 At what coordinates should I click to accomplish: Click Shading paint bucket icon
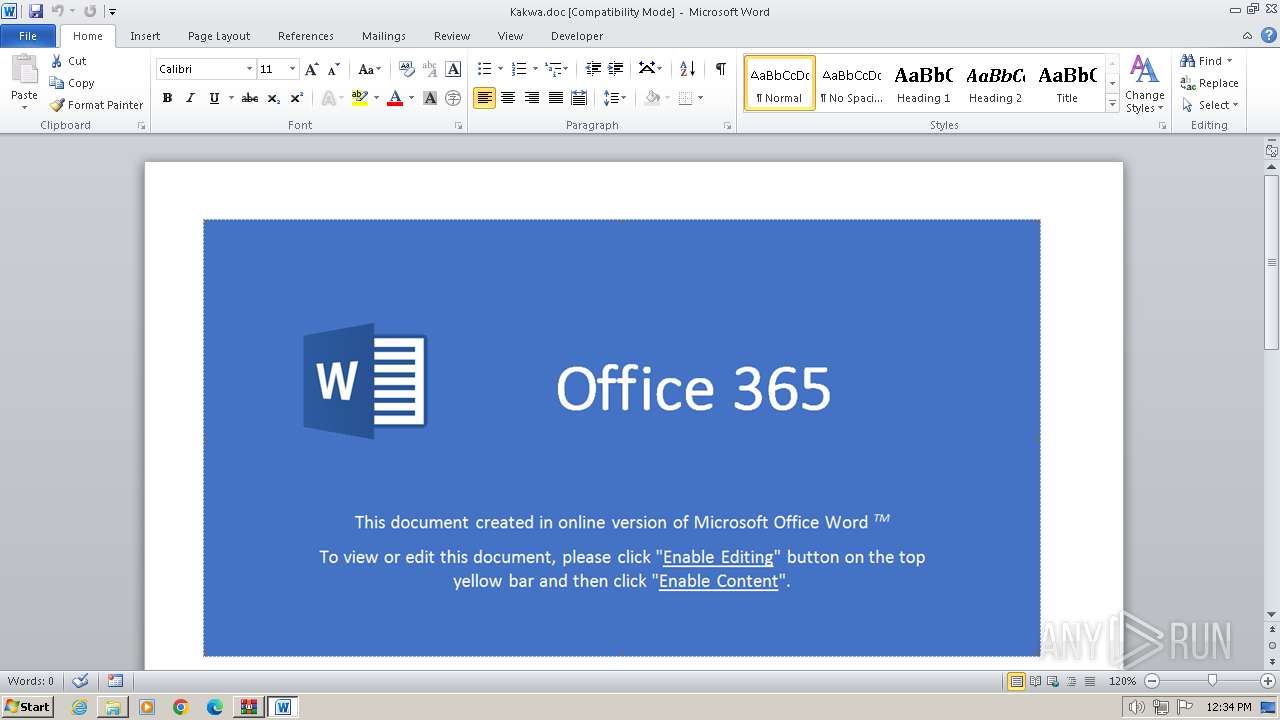(652, 98)
